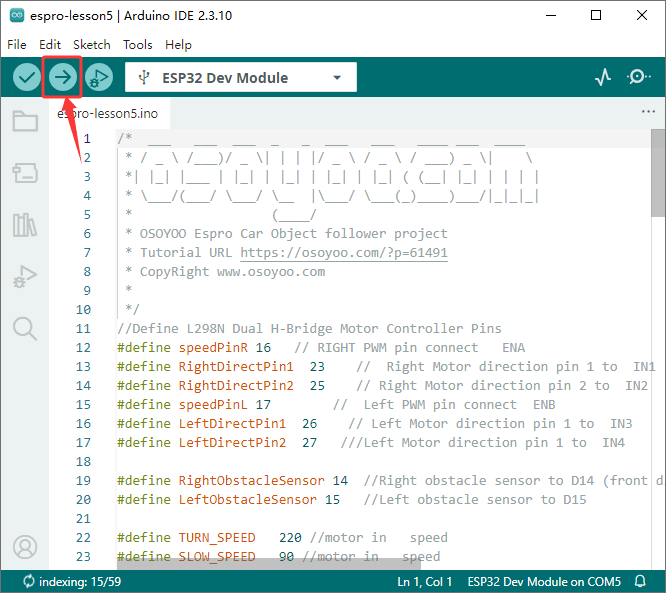Click 'LeftObstacleSensor' on line 20
The height and width of the screenshot is (593, 666).
click(x=248, y=500)
